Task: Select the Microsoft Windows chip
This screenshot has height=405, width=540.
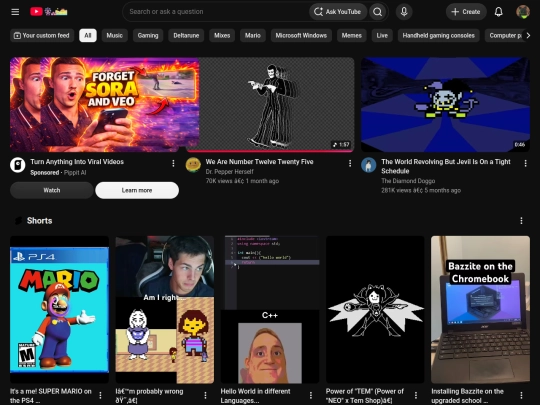Action: pyautogui.click(x=301, y=35)
